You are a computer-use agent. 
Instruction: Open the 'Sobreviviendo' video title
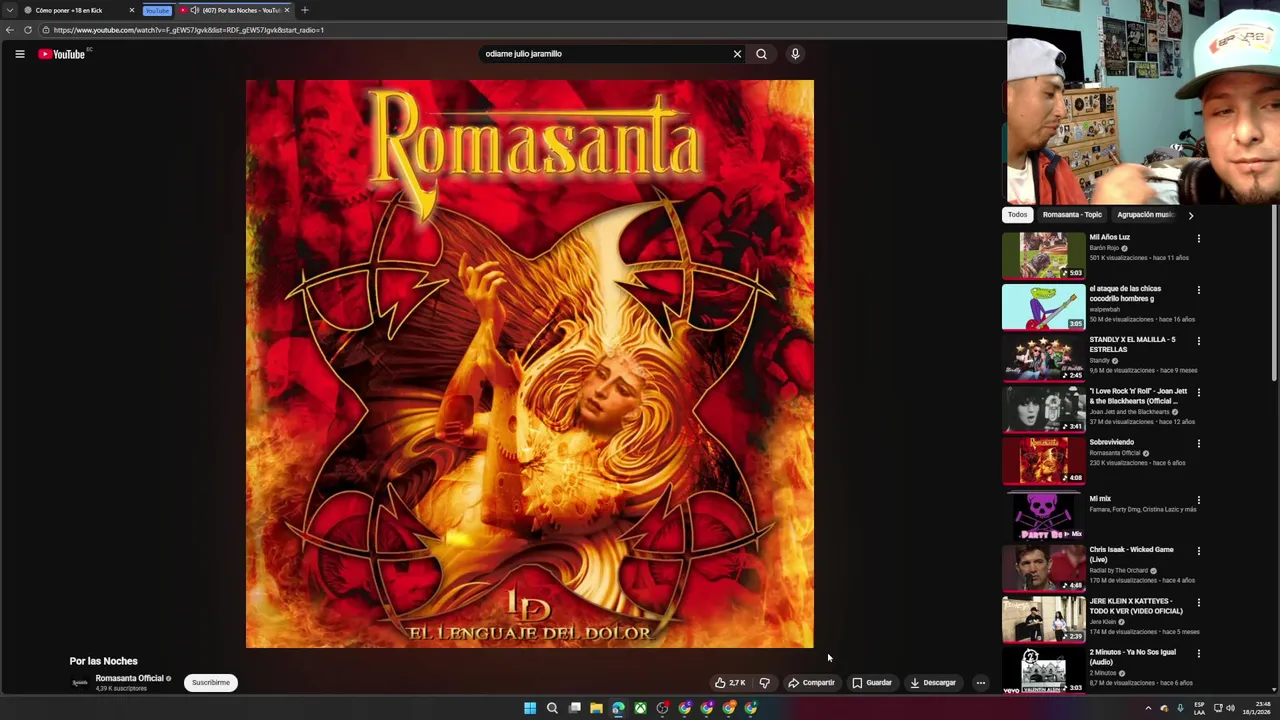click(x=1111, y=442)
